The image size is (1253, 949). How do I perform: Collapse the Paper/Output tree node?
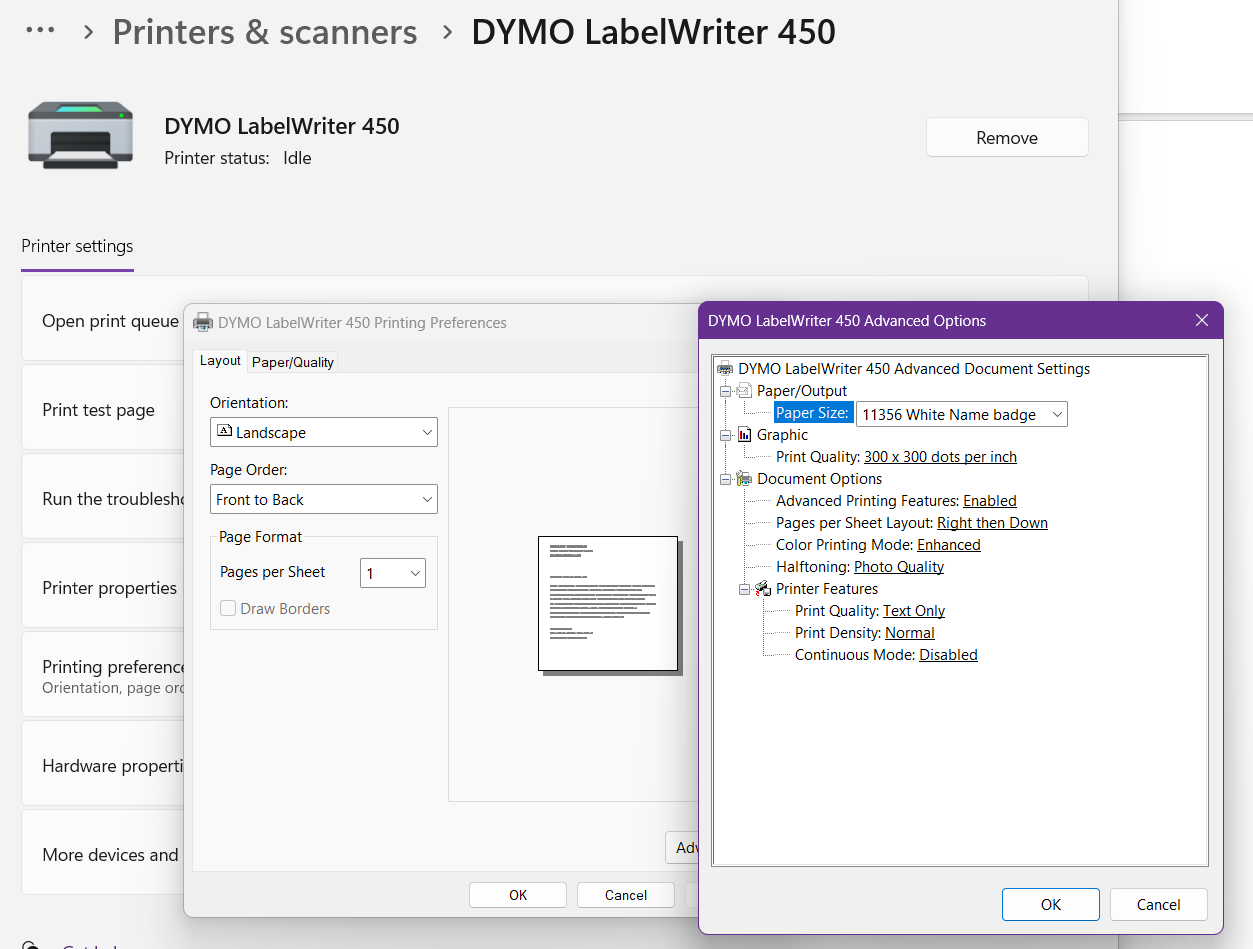726,391
